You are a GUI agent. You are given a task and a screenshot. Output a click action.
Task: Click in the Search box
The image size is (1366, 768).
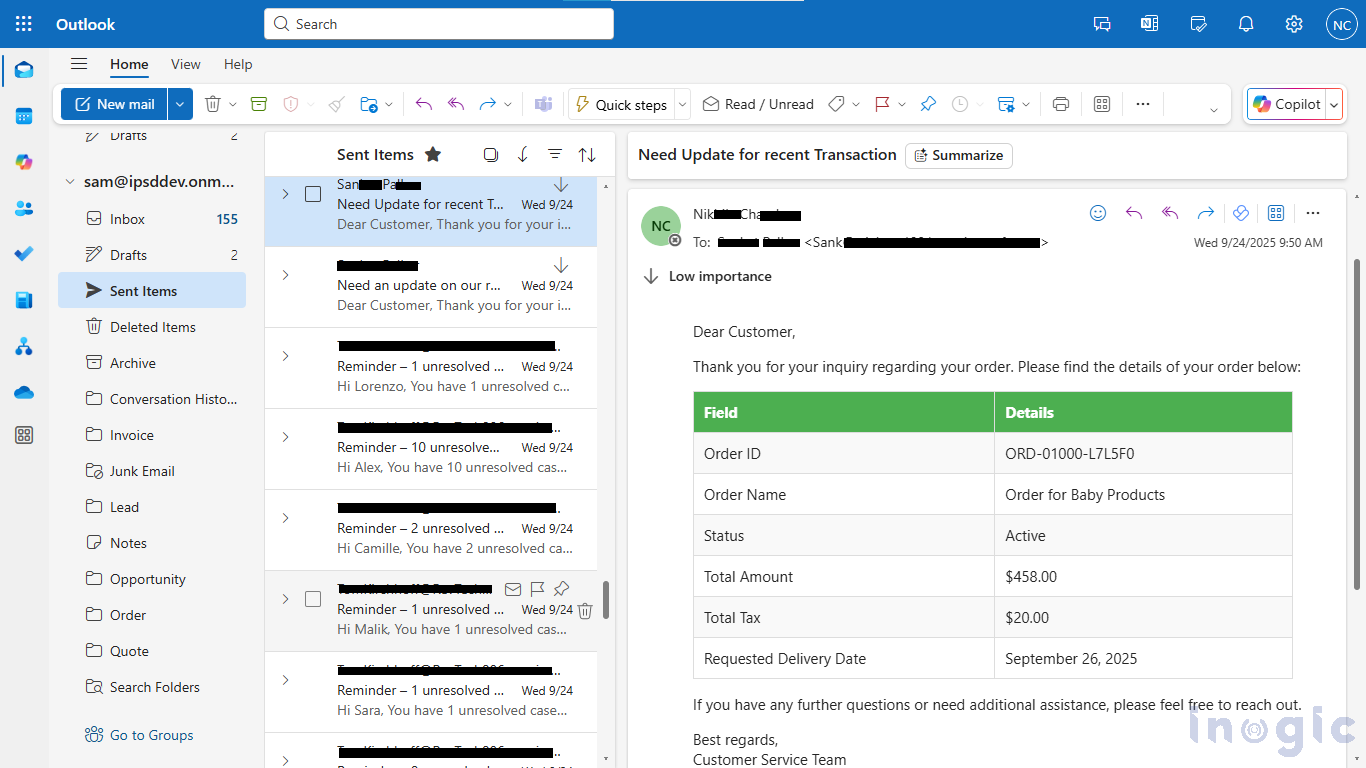(440, 24)
